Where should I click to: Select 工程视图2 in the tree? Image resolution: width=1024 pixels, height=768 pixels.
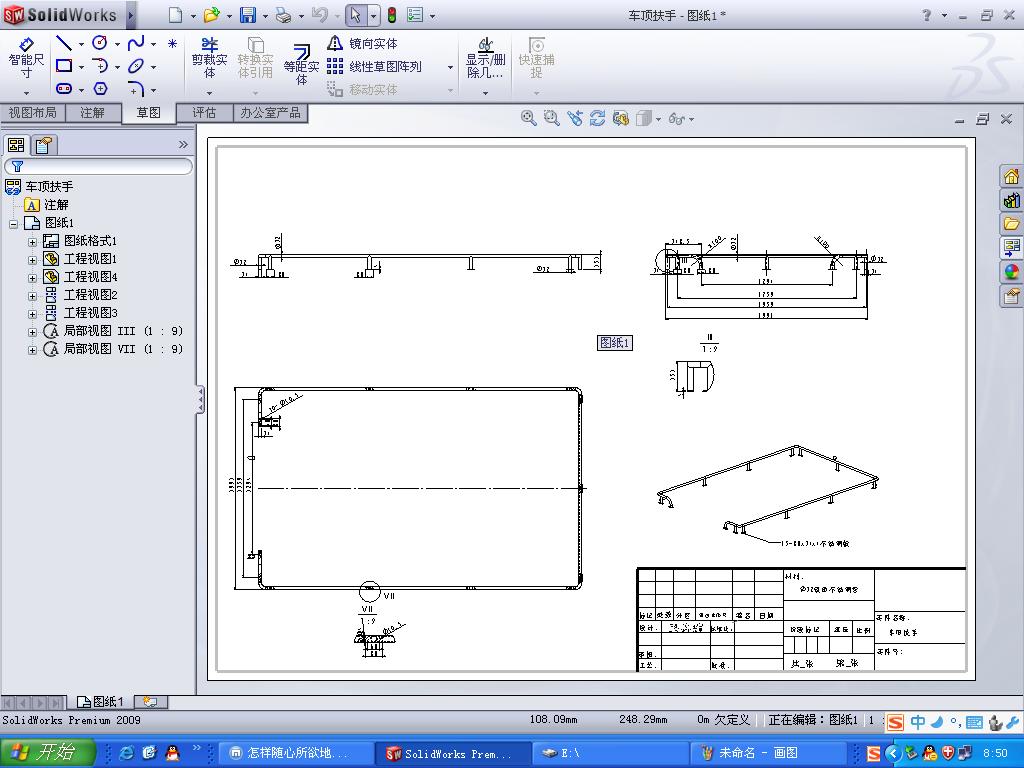[81, 295]
